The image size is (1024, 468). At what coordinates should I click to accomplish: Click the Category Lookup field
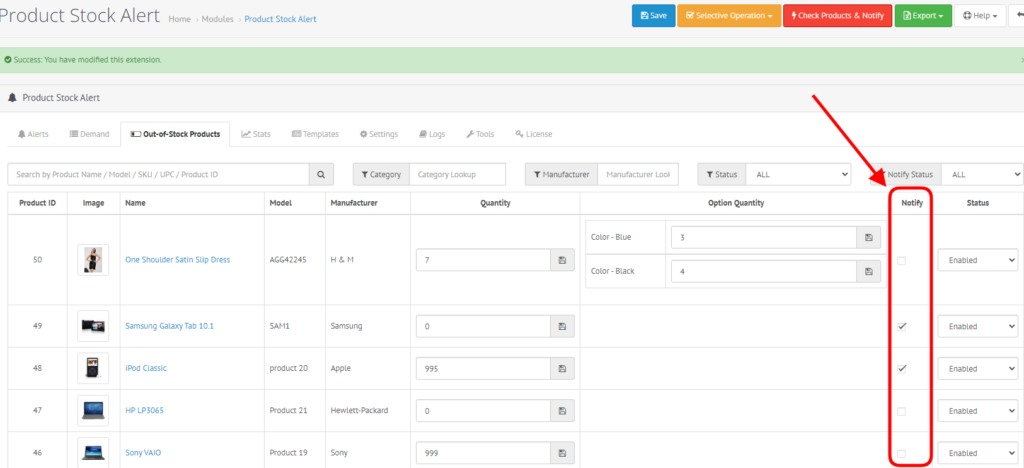click(x=457, y=174)
